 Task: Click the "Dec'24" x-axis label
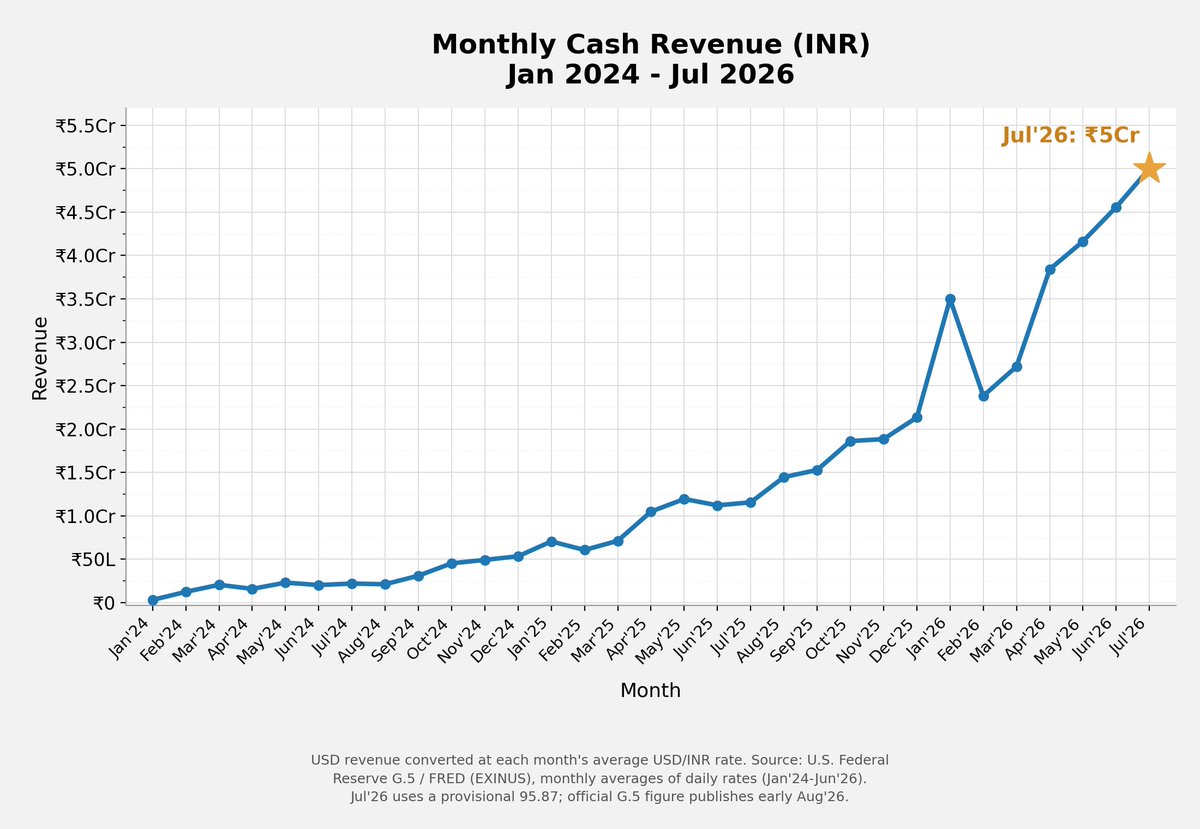pos(496,638)
